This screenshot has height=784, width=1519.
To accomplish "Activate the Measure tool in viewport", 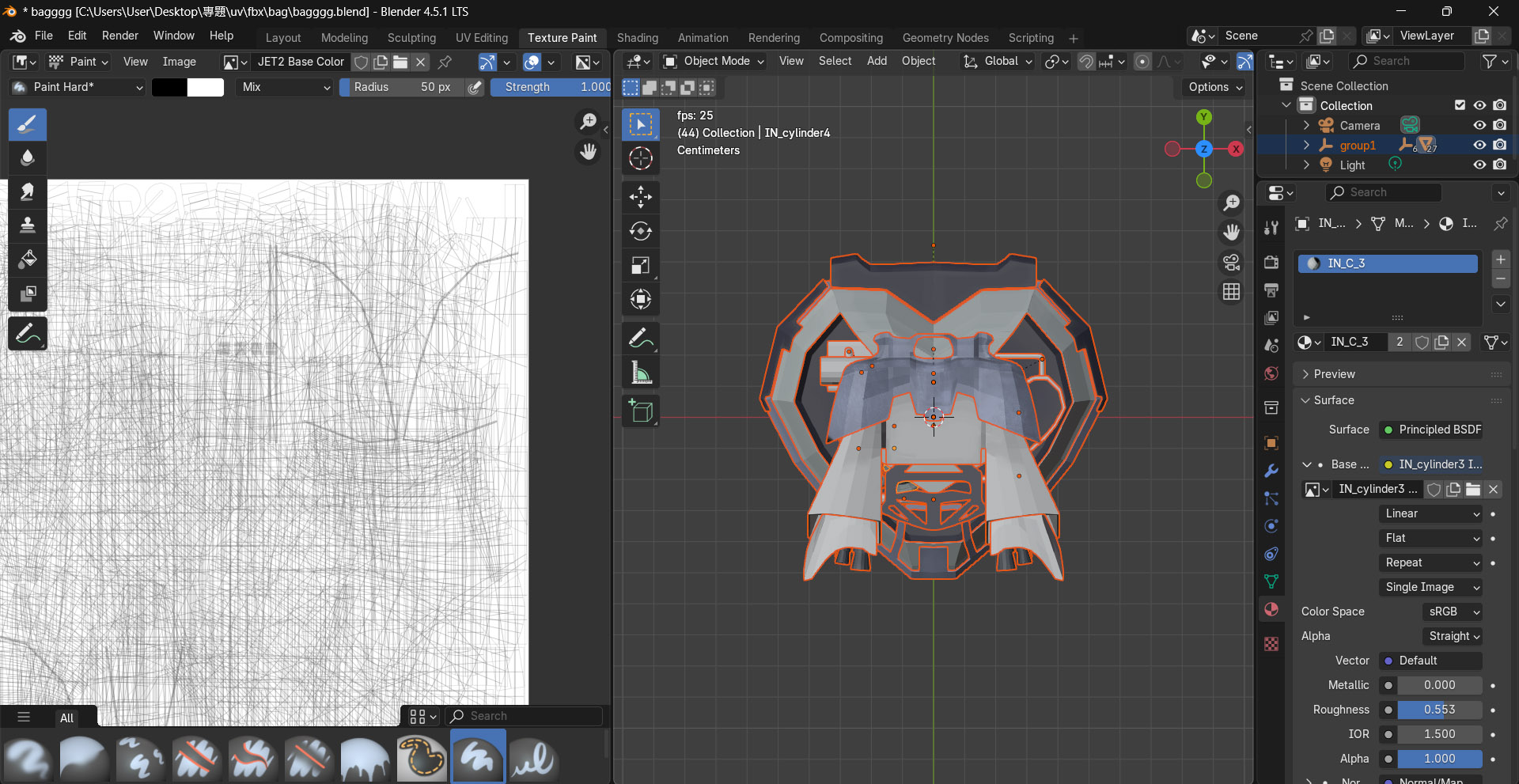I will pos(641,373).
